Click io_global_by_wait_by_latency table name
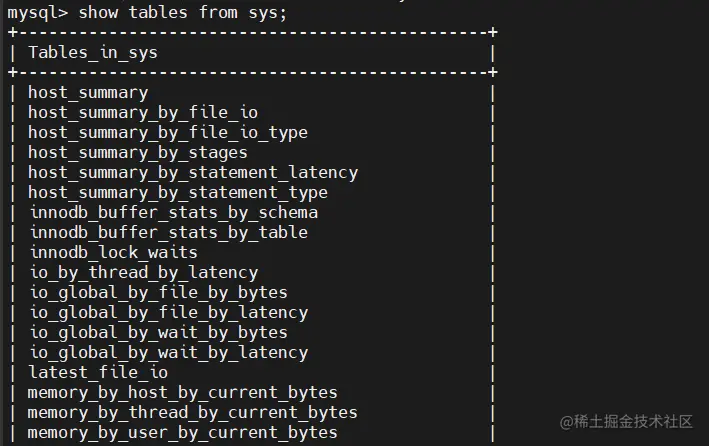 167,352
